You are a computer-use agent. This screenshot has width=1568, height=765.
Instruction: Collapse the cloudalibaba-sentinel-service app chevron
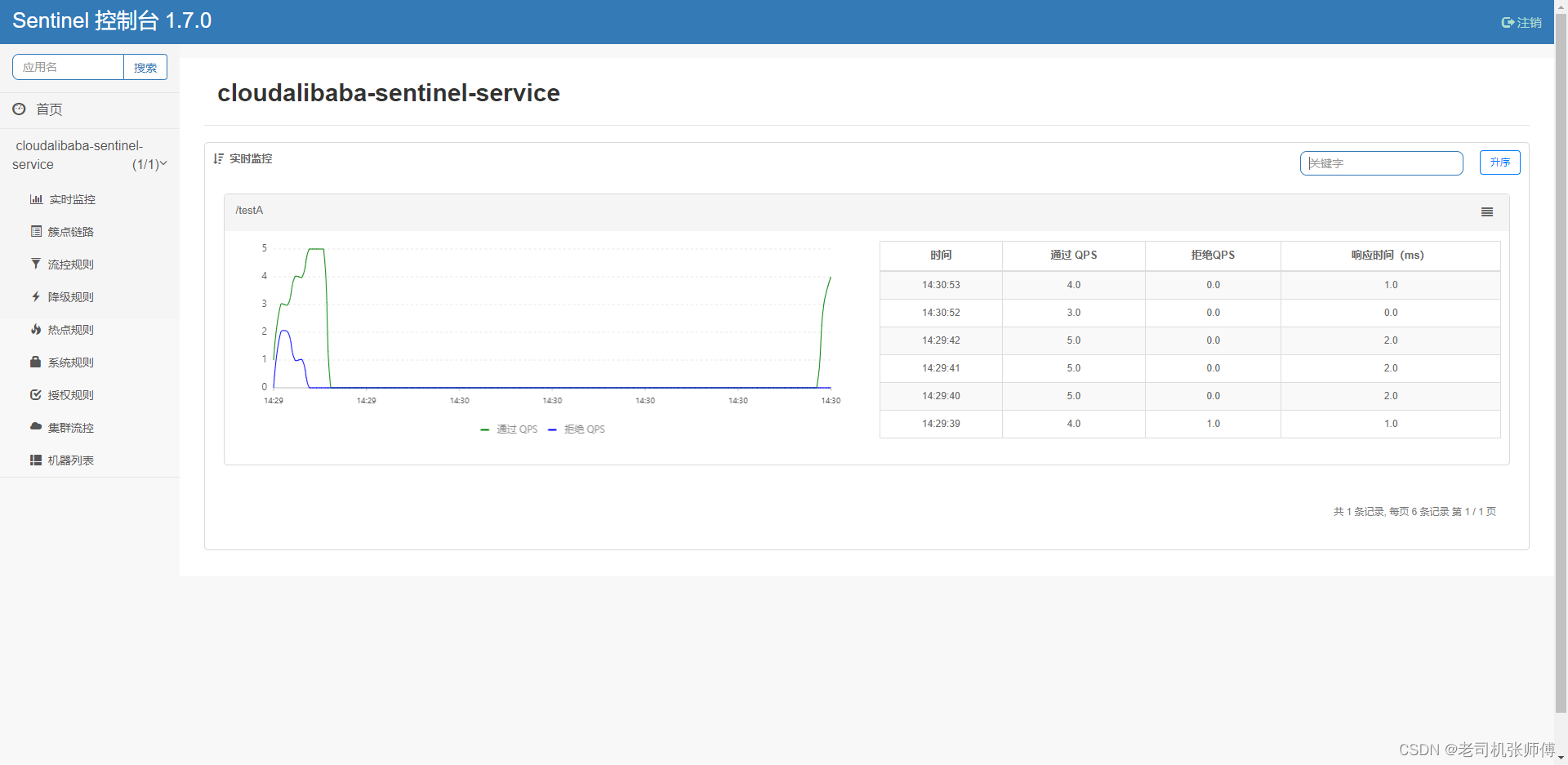click(163, 164)
